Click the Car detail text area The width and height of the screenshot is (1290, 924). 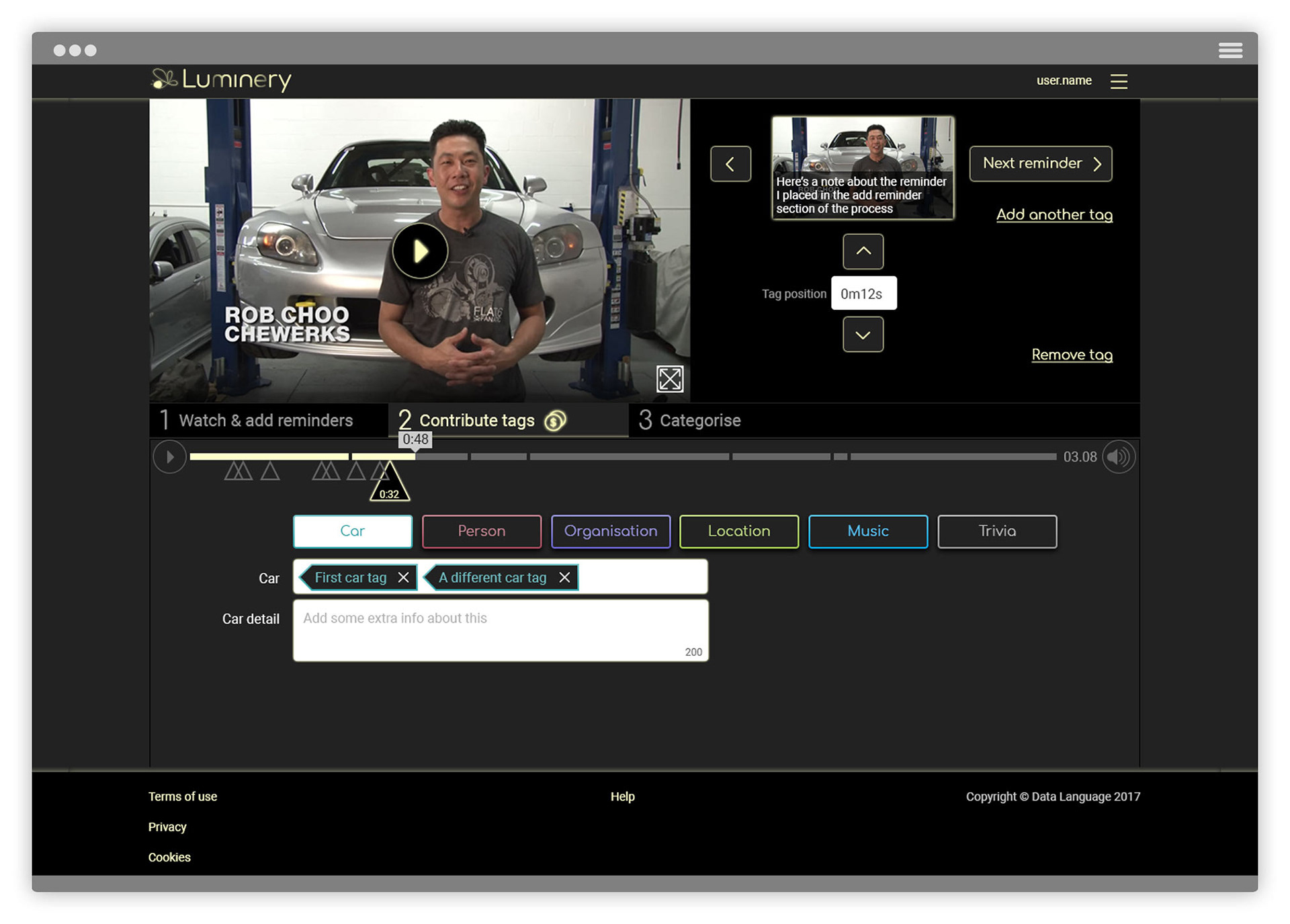[501, 630]
